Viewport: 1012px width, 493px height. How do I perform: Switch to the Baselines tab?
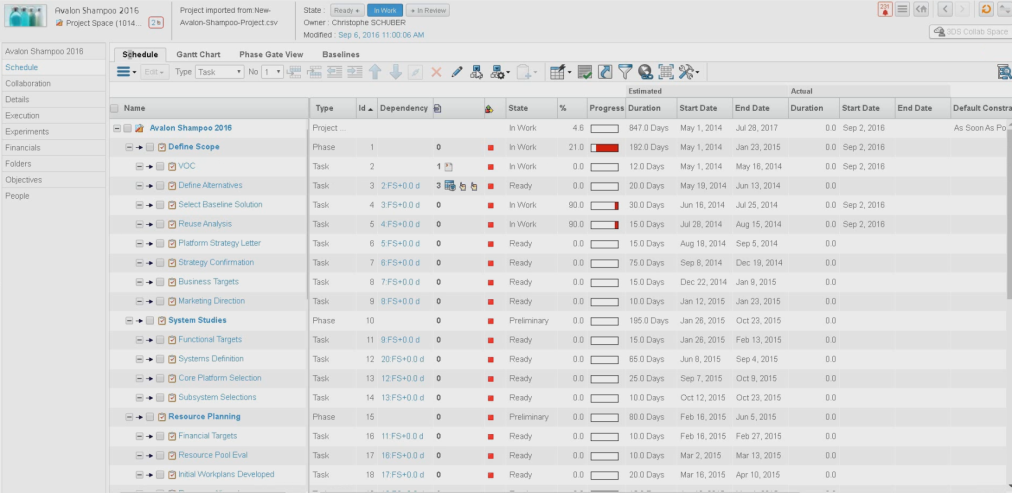click(341, 55)
